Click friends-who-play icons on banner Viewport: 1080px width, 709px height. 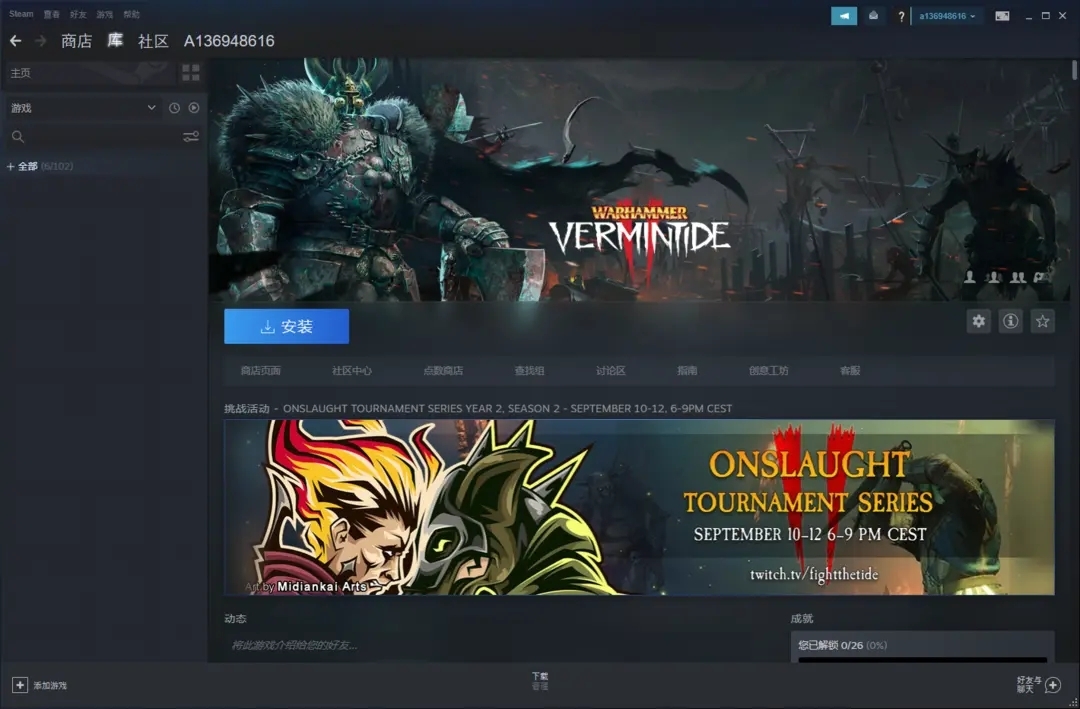(x=1007, y=277)
